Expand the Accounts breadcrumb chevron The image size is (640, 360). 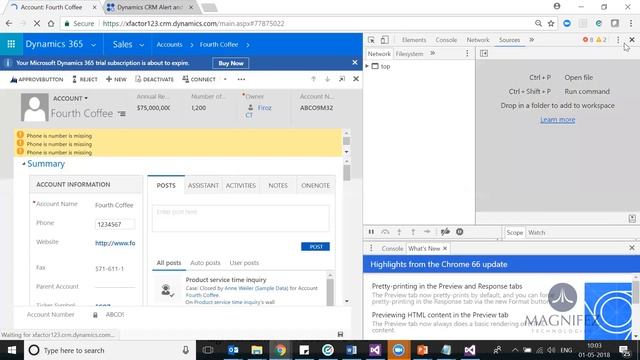tap(191, 44)
